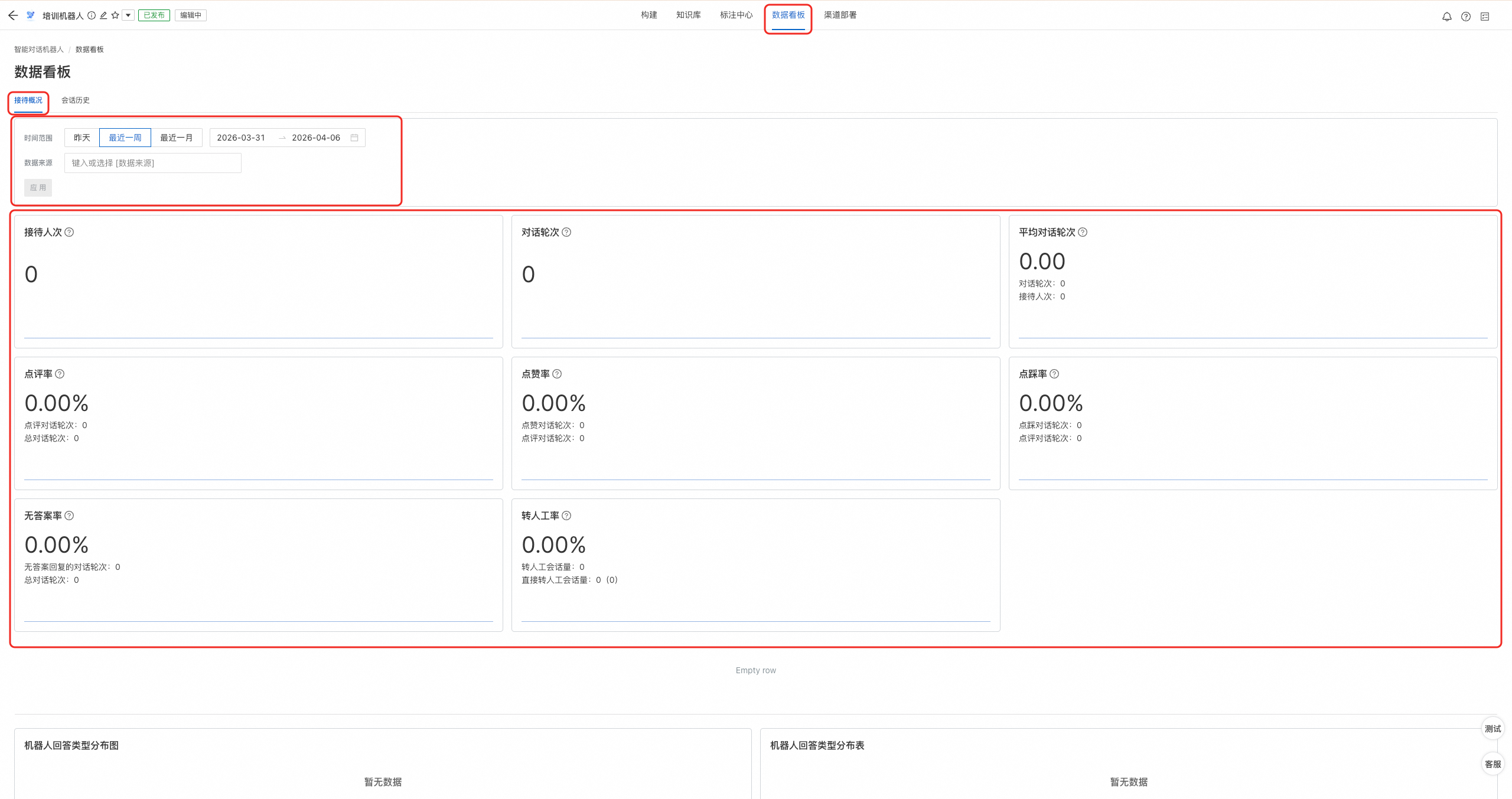Choose the 最近一月 time range option
Image resolution: width=1512 pixels, height=799 pixels.
pyautogui.click(x=177, y=138)
